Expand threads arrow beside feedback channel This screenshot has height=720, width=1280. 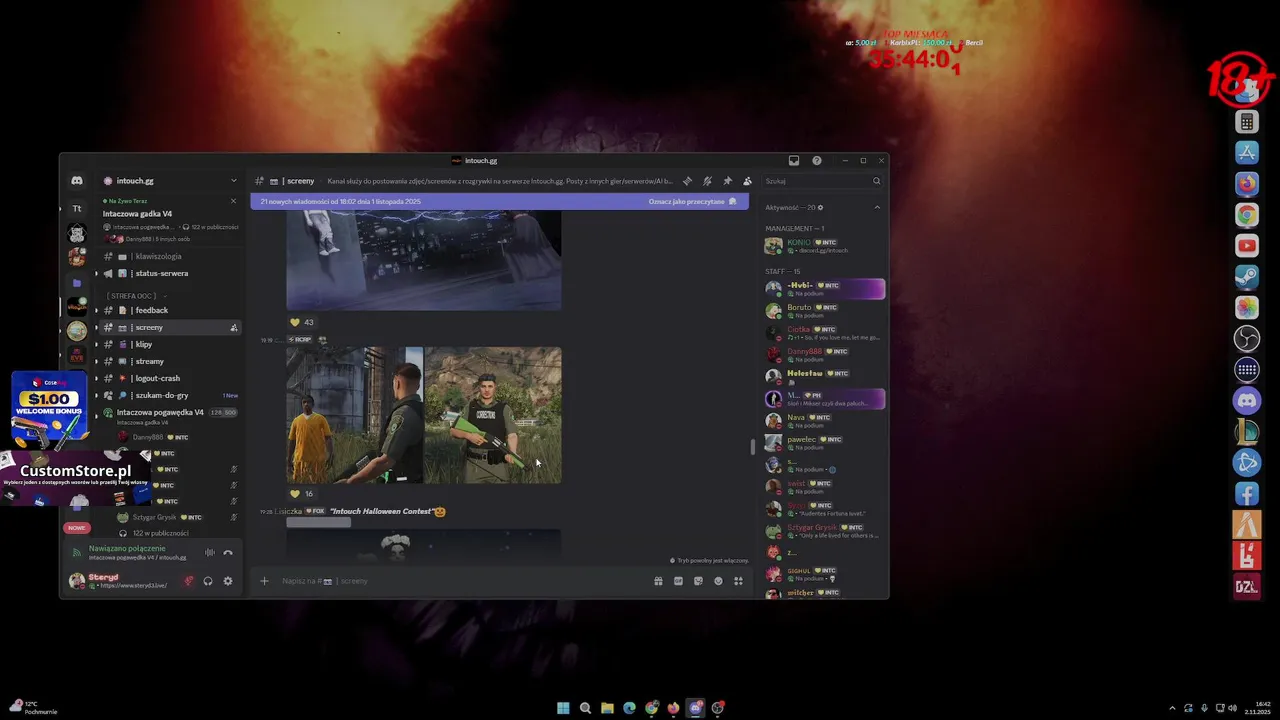click(x=97, y=311)
